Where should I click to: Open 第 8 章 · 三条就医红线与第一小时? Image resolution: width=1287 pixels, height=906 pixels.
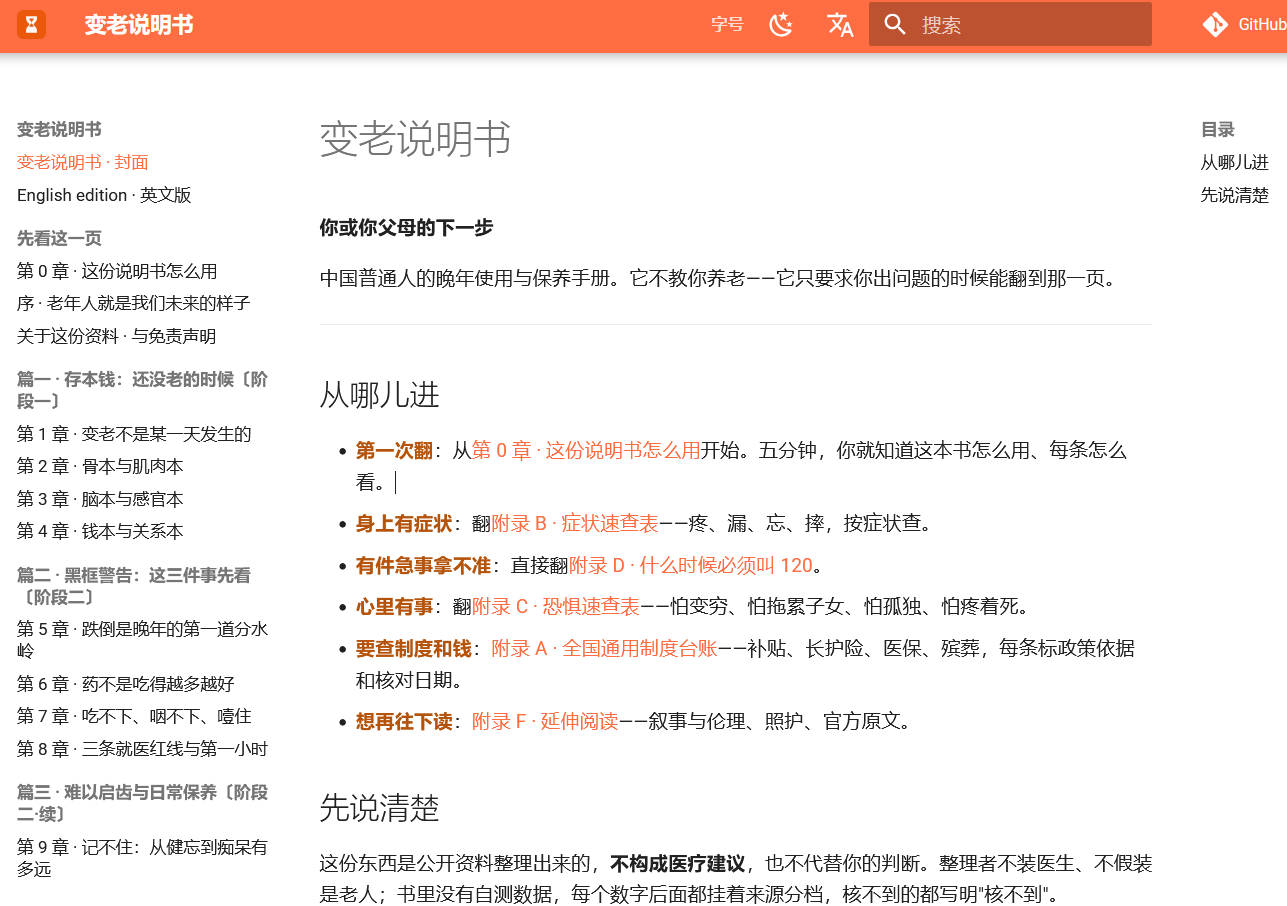pos(143,748)
